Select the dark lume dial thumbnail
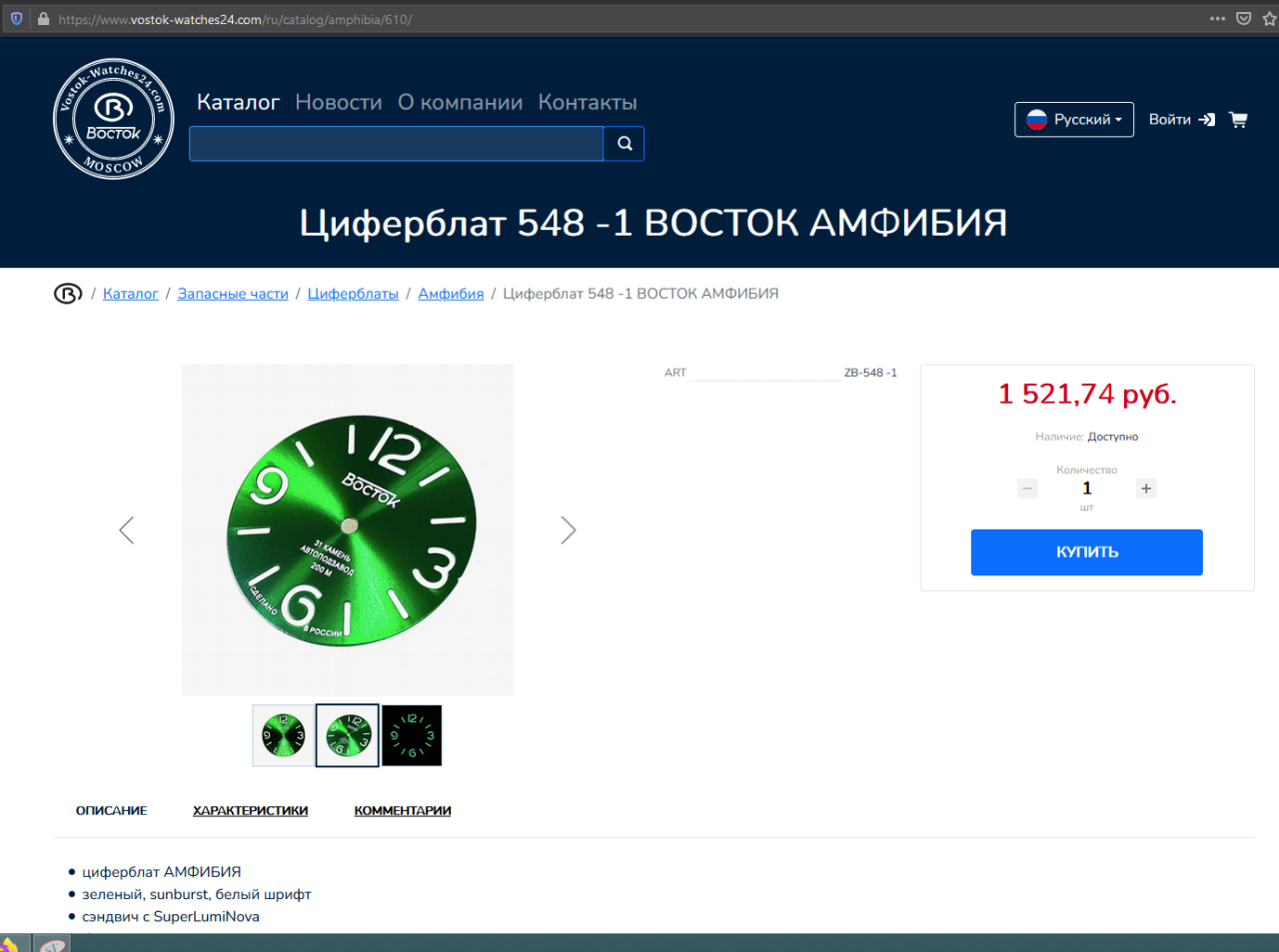1279x952 pixels. pyautogui.click(x=412, y=735)
